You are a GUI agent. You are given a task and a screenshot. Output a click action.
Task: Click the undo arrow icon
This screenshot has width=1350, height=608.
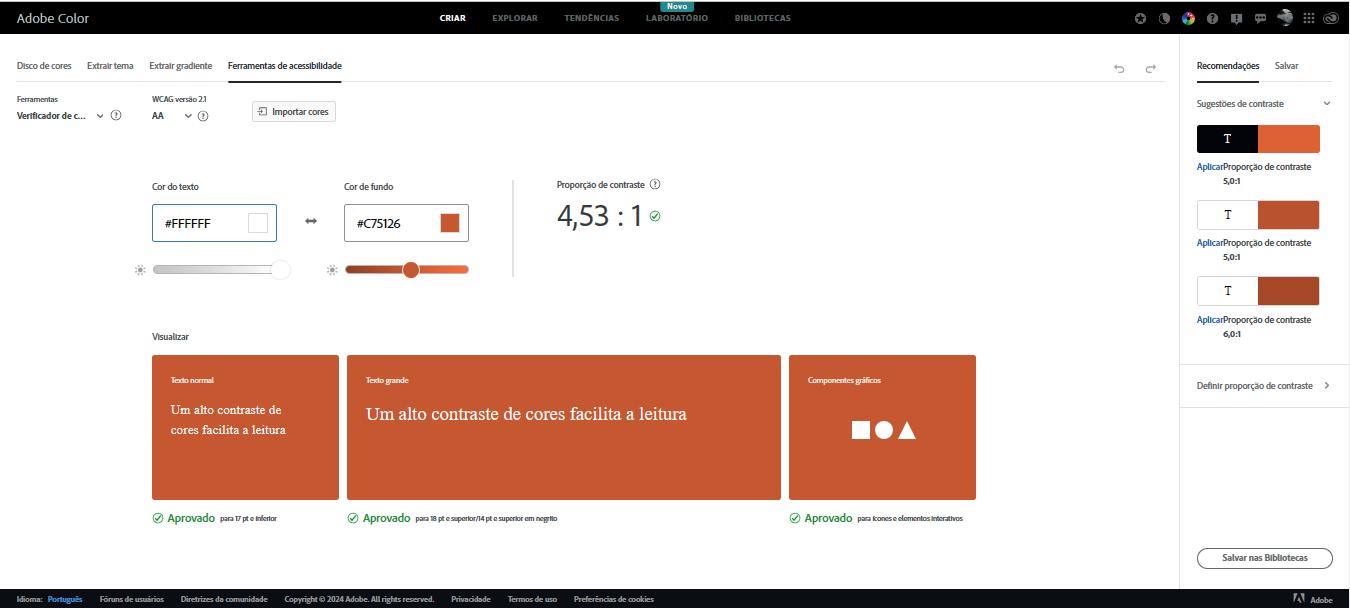tap(1119, 68)
